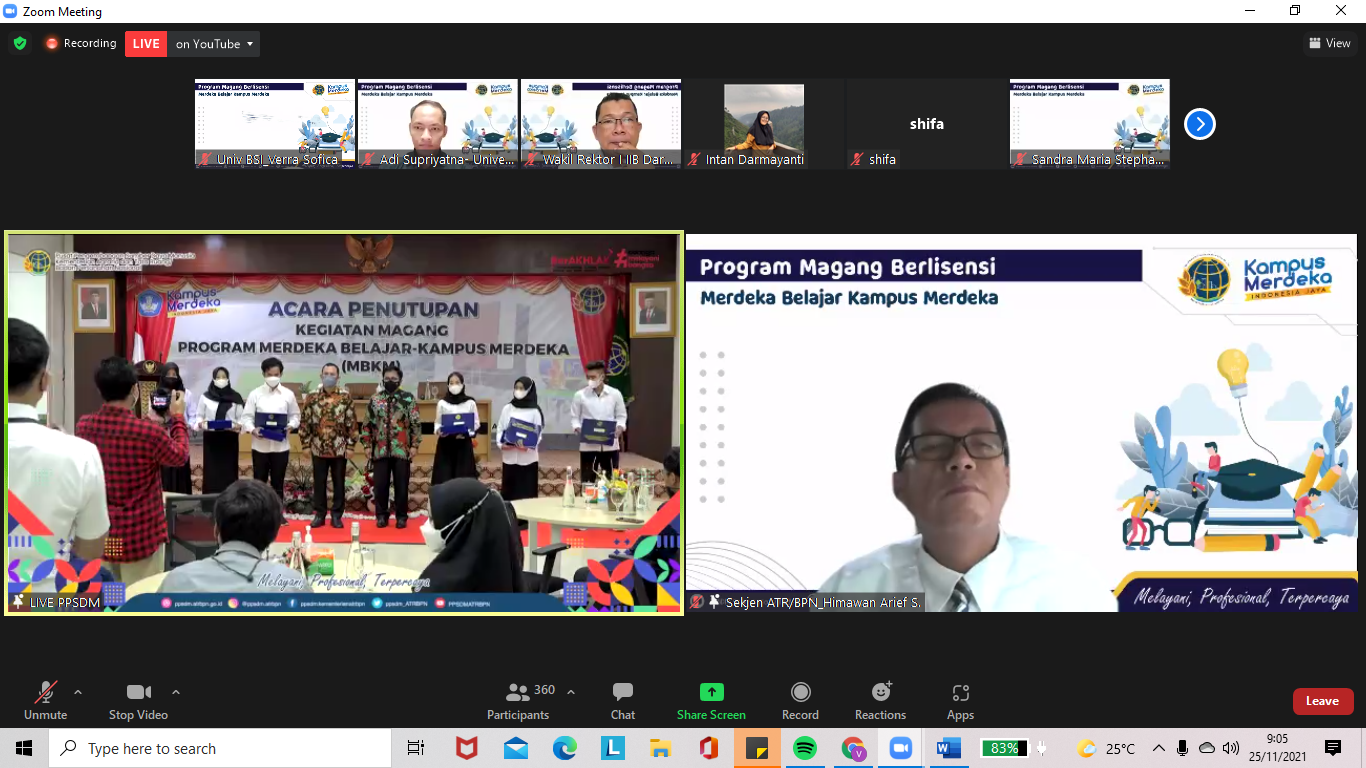Image resolution: width=1366 pixels, height=768 pixels.
Task: Click the green encryption shield icon
Action: point(20,43)
